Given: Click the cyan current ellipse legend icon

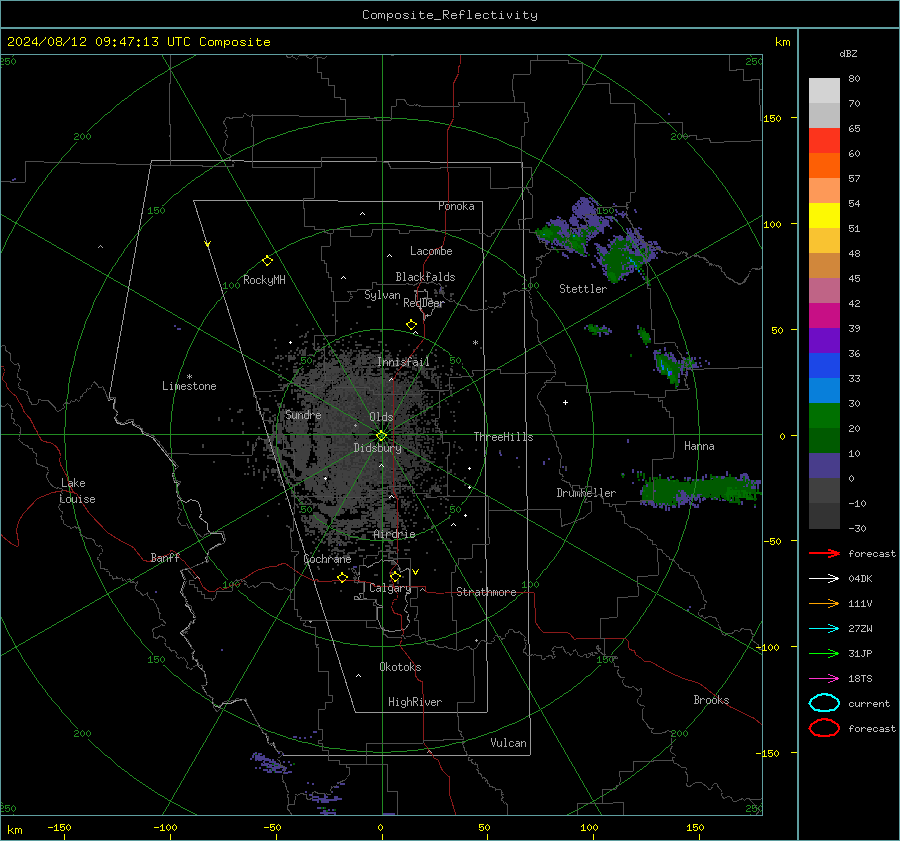Looking at the screenshot, I should coord(824,703).
